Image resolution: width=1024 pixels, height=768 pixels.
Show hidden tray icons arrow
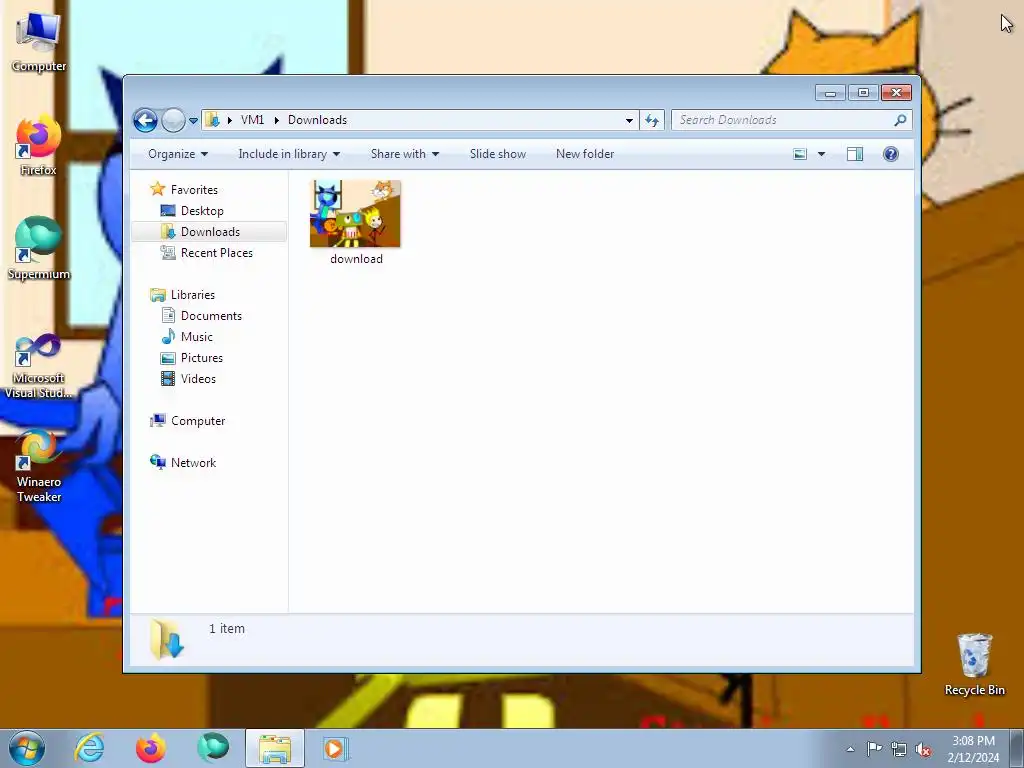coord(850,749)
